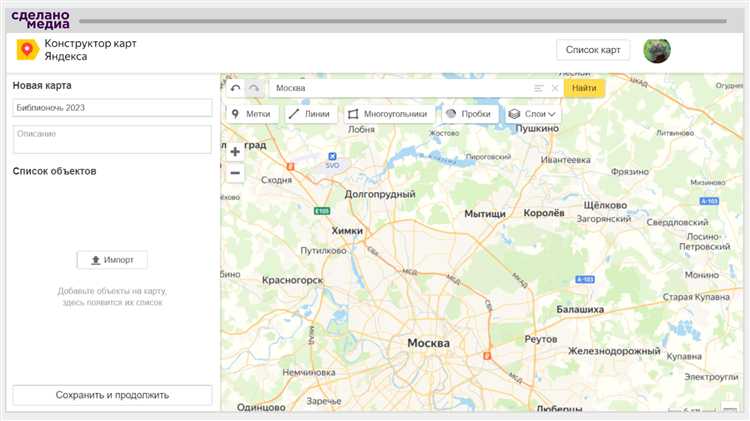Image resolution: width=750 pixels, height=421 pixels.
Task: Click the SVO airport icon on map
Action: (x=332, y=156)
